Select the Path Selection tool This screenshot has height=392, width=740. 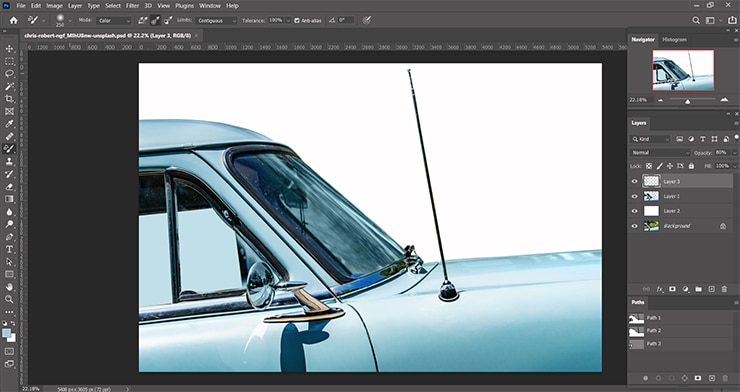tap(9, 261)
